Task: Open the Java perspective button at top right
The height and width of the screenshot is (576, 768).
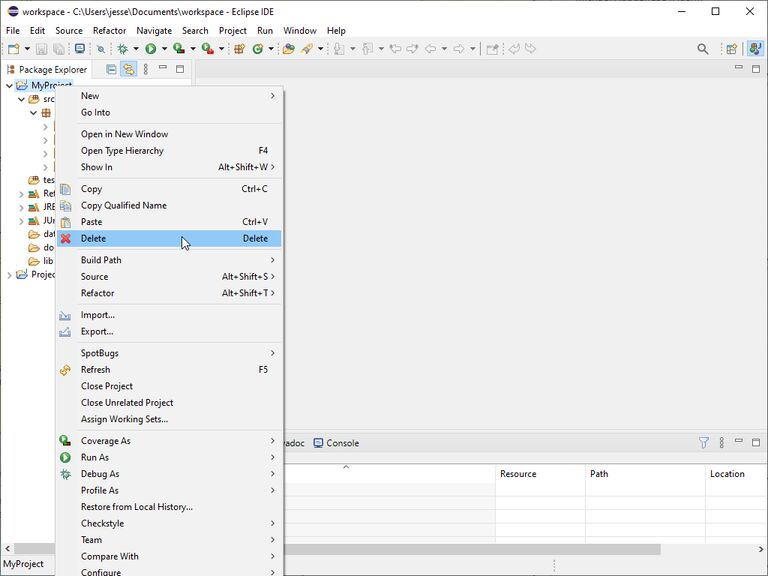Action: (756, 49)
